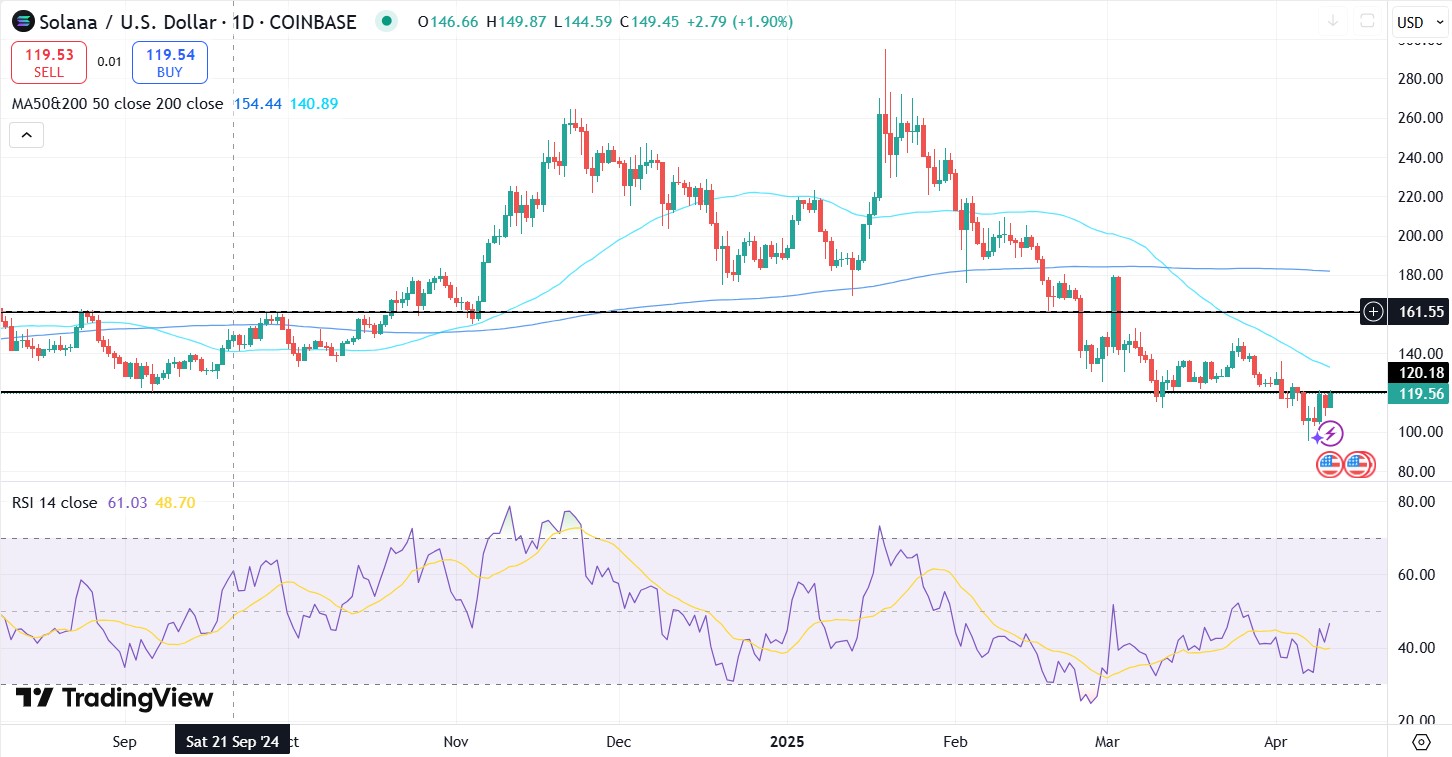Screen dimensions: 1452x757
Task: Click the faded down-arrow icon beside USD
Action: pyautogui.click(x=1333, y=21)
